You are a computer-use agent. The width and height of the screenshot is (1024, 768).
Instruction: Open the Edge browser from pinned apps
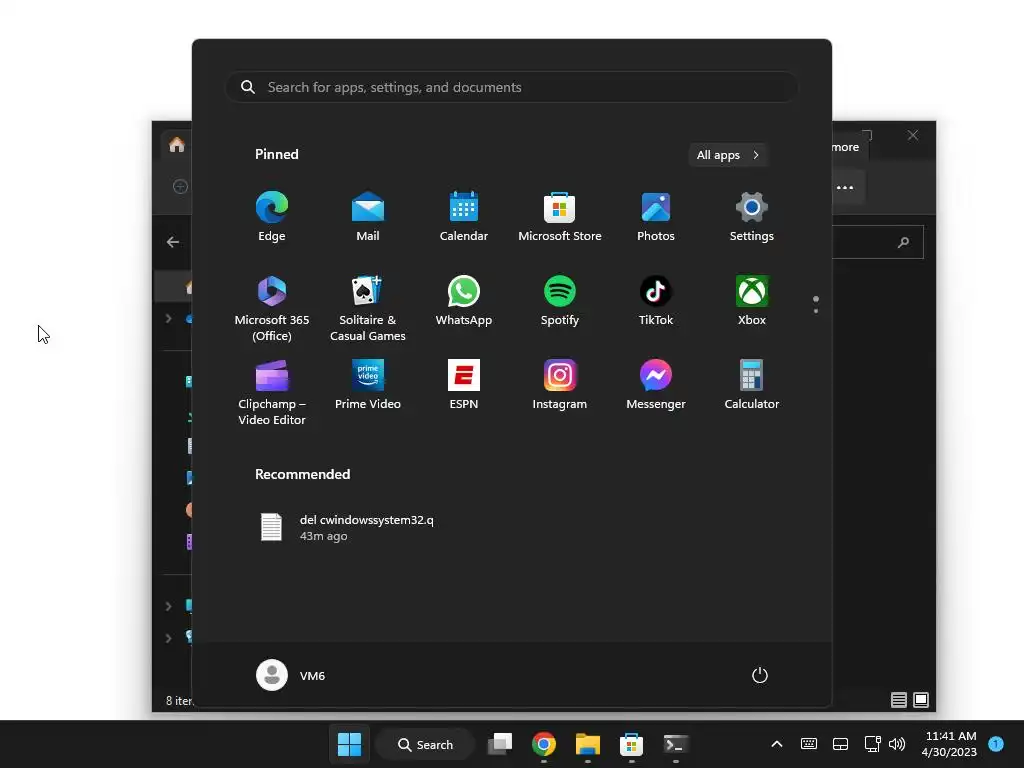[x=272, y=217]
